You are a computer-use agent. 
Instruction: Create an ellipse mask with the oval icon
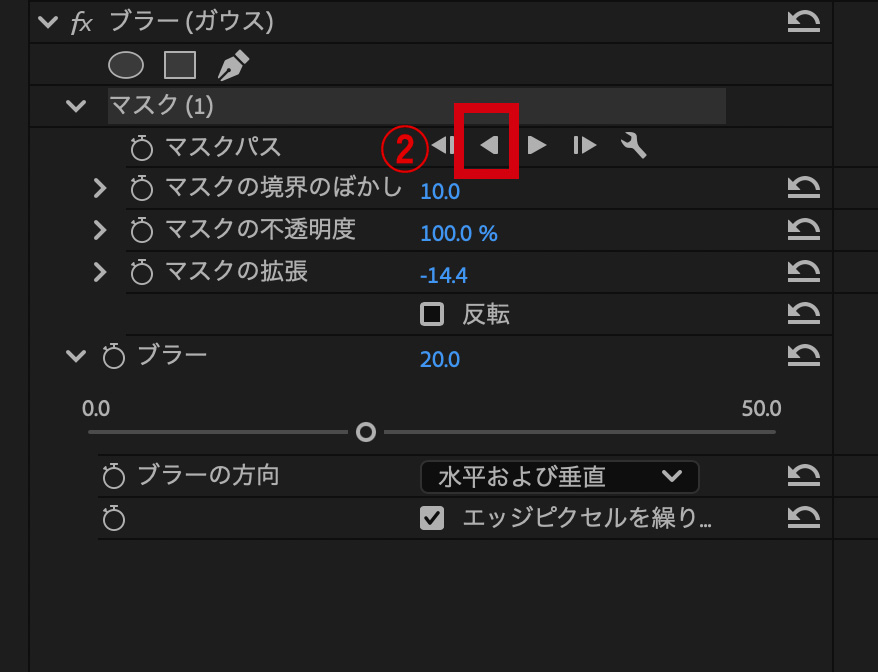coord(126,65)
